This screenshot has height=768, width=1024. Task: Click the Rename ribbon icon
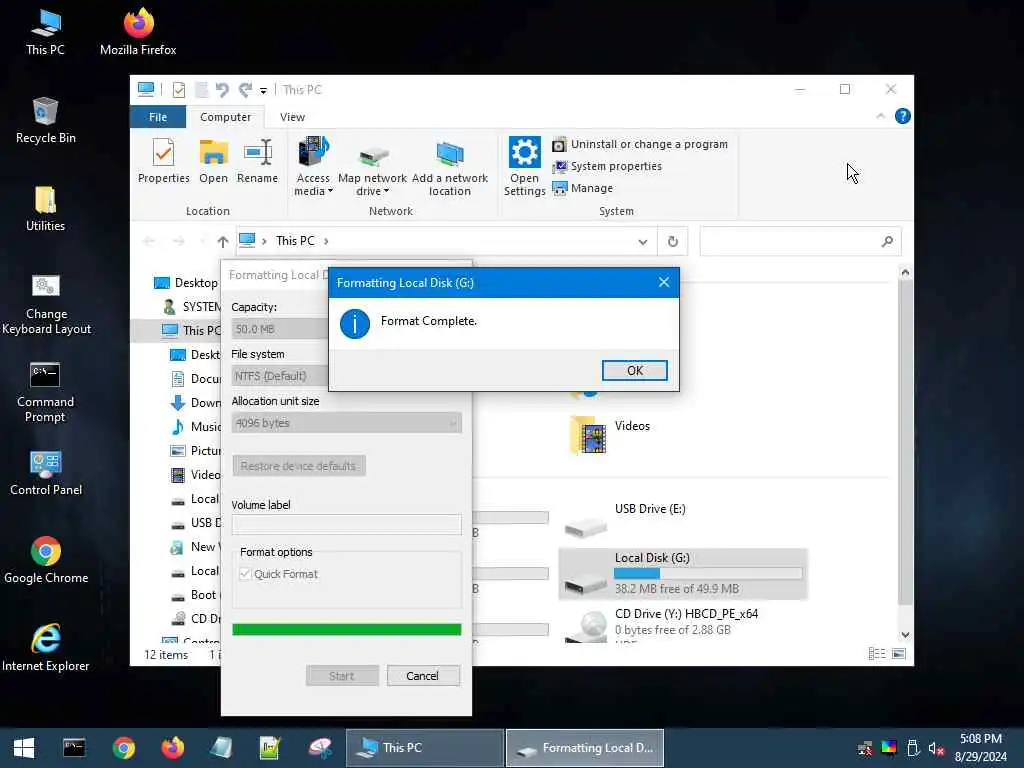coord(257,161)
